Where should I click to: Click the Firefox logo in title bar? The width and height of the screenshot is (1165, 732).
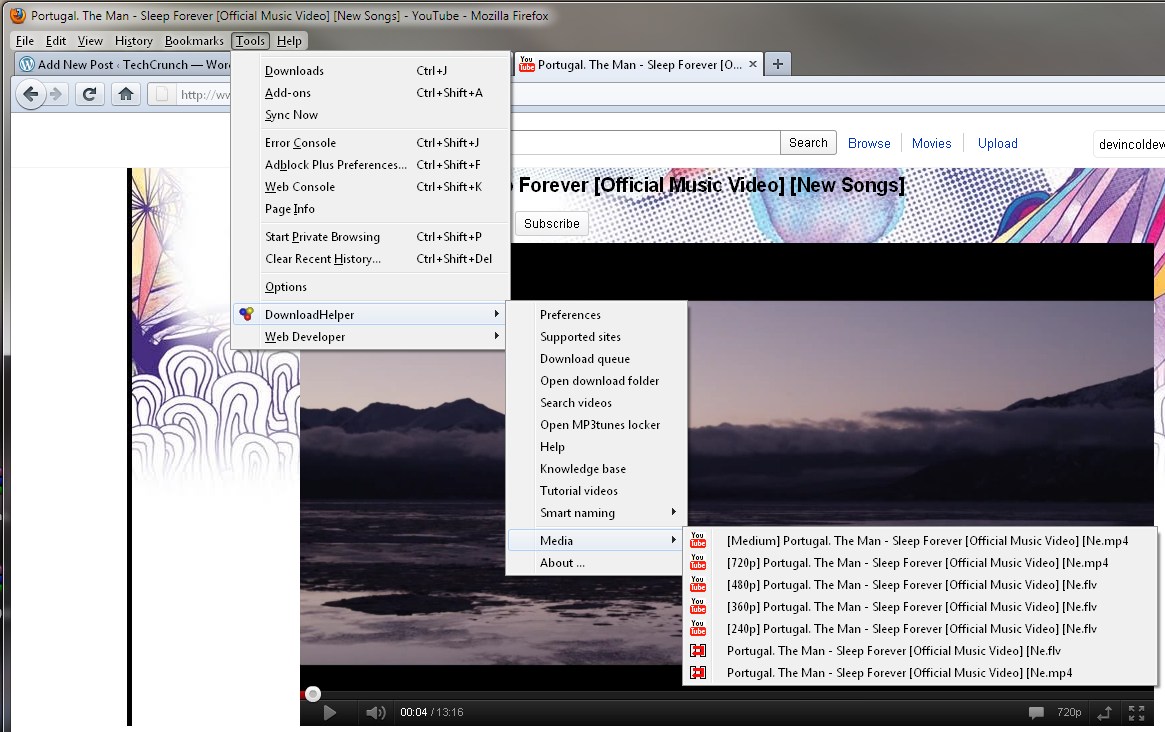(18, 15)
